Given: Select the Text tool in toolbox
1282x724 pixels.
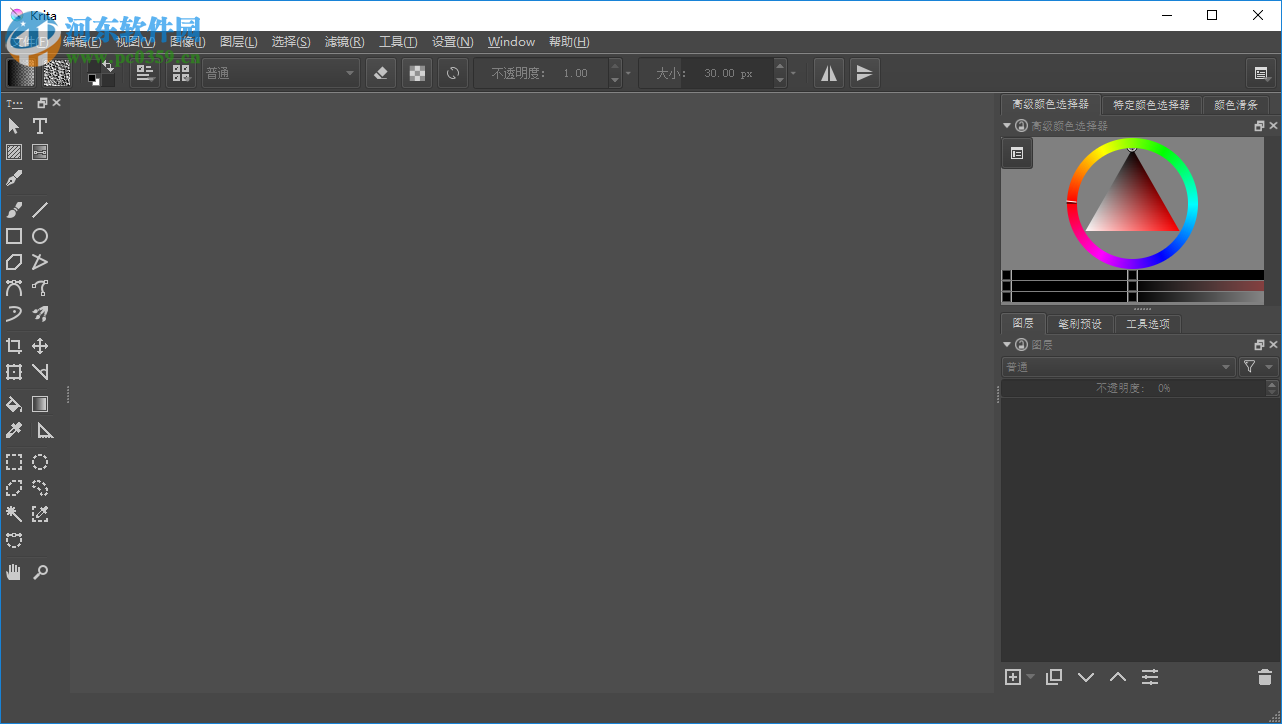Looking at the screenshot, I should [40, 126].
